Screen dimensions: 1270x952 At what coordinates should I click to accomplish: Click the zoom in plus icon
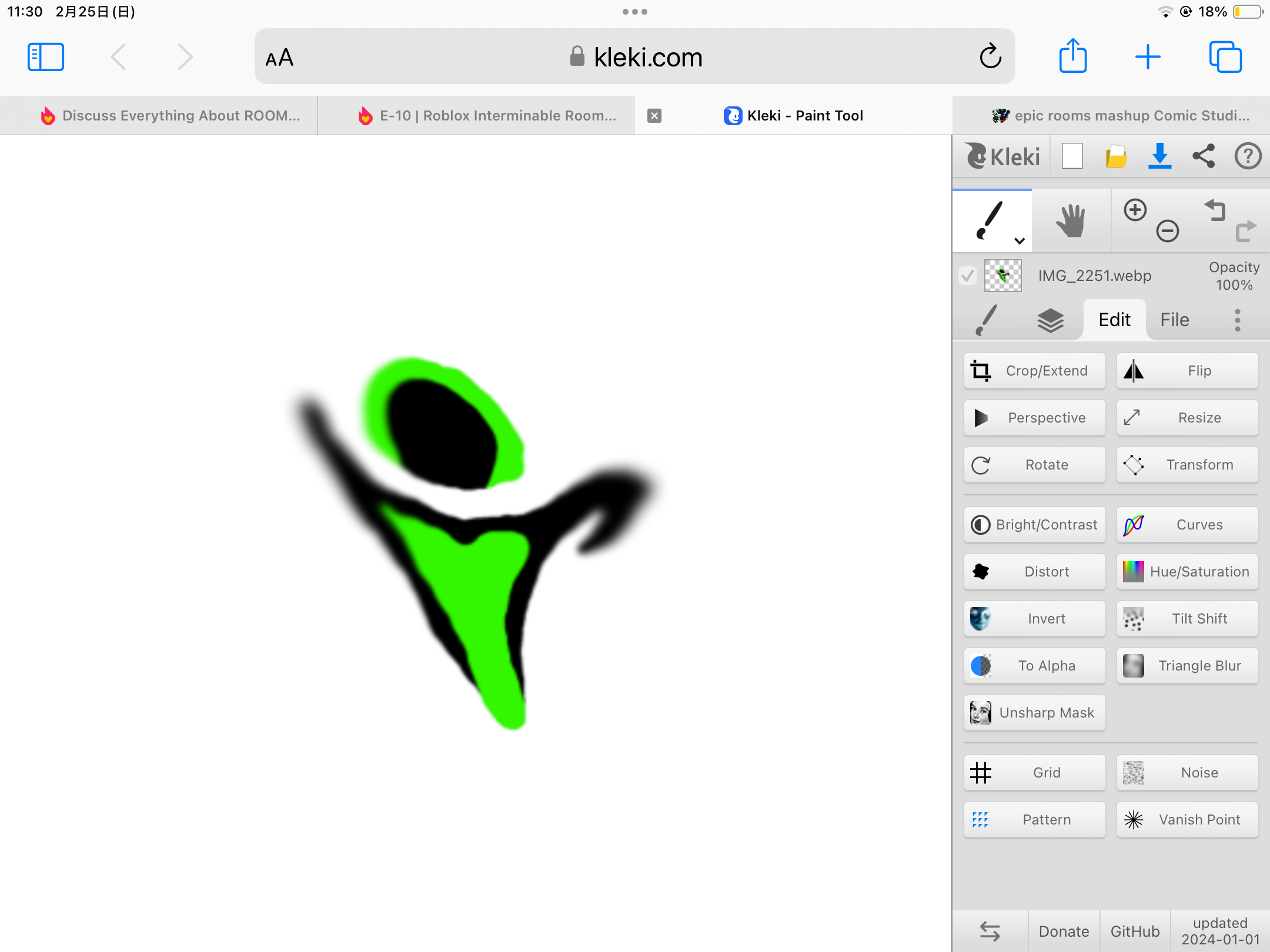[x=1135, y=210]
